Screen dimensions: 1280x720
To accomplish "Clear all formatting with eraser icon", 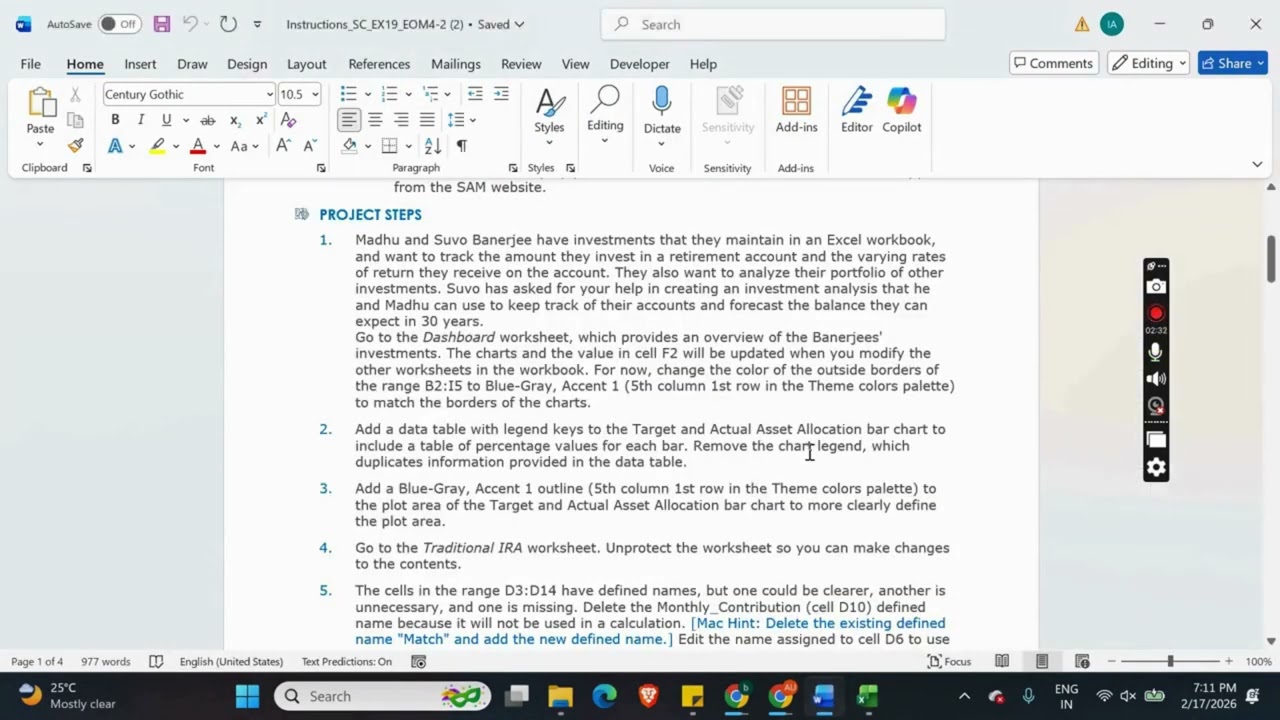I will coord(288,120).
